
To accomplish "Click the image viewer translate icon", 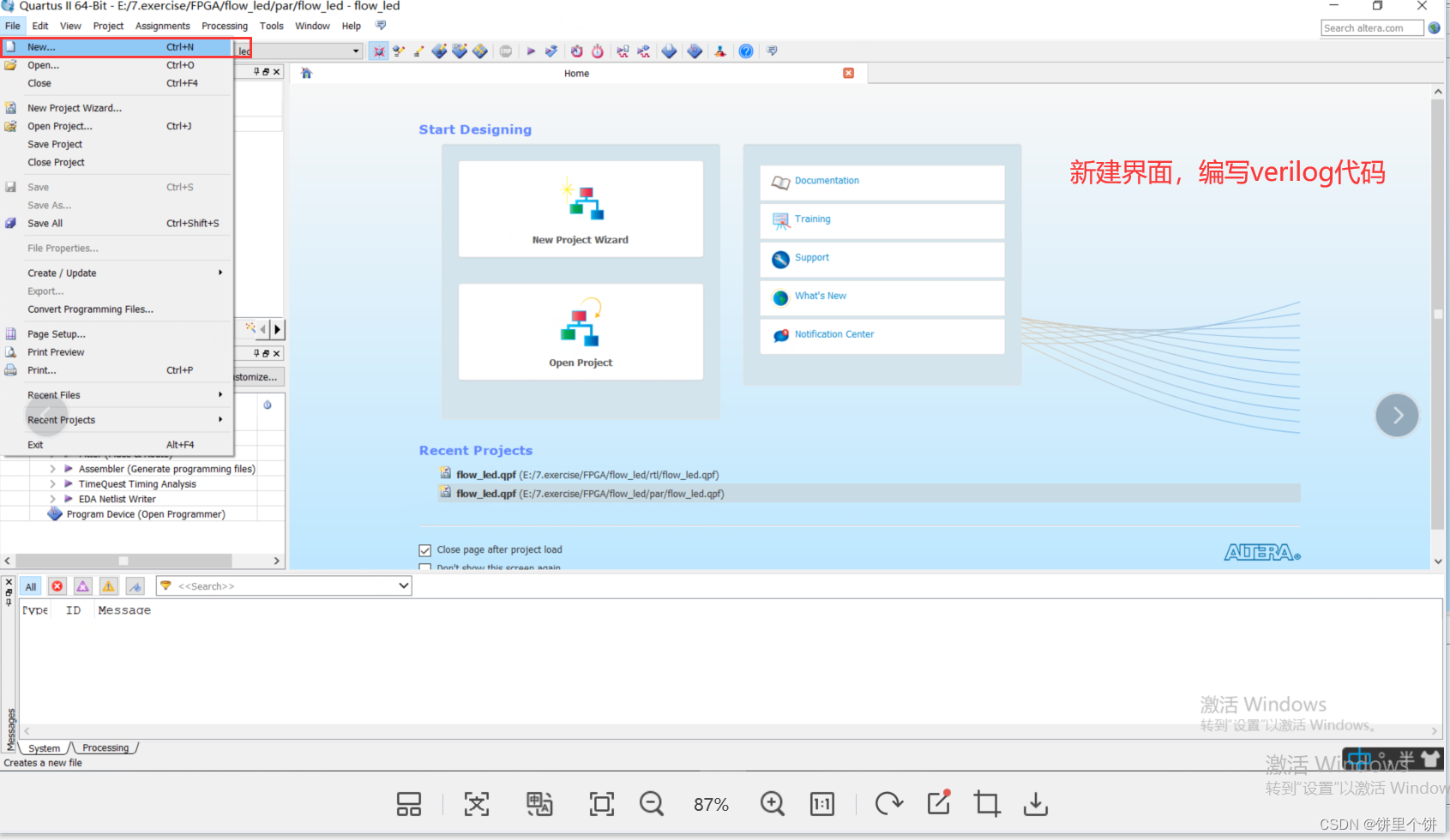I will click(x=539, y=804).
